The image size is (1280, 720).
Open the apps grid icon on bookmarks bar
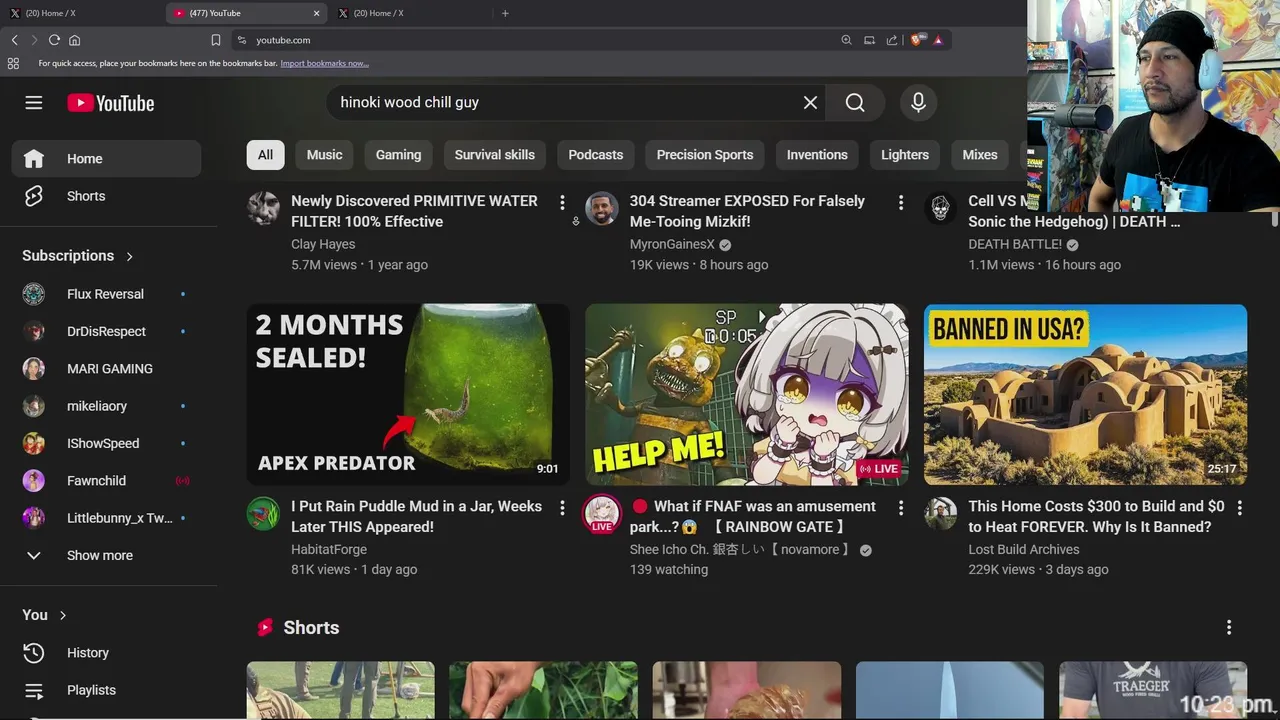13,63
